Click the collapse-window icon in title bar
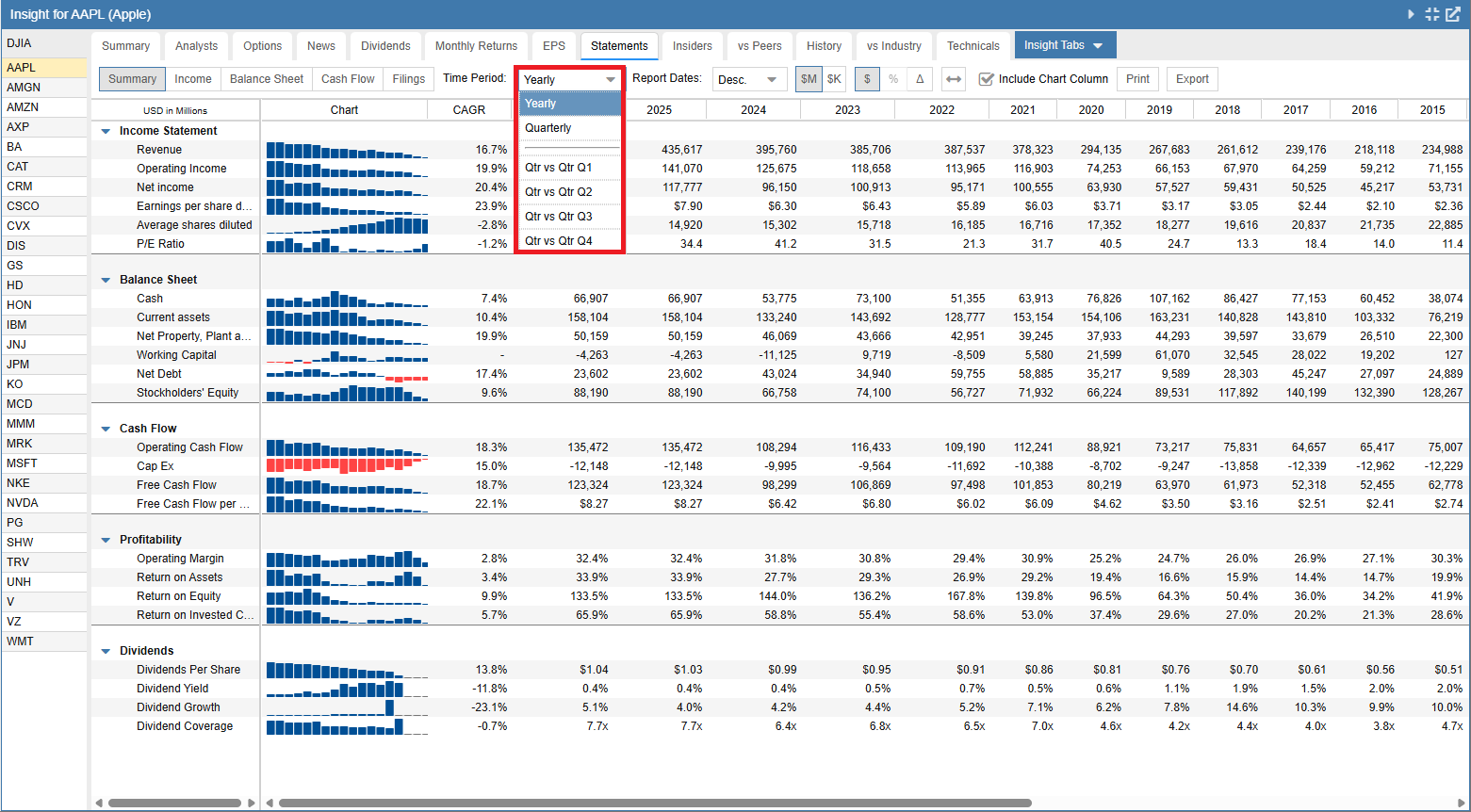1471x812 pixels. [x=1431, y=14]
